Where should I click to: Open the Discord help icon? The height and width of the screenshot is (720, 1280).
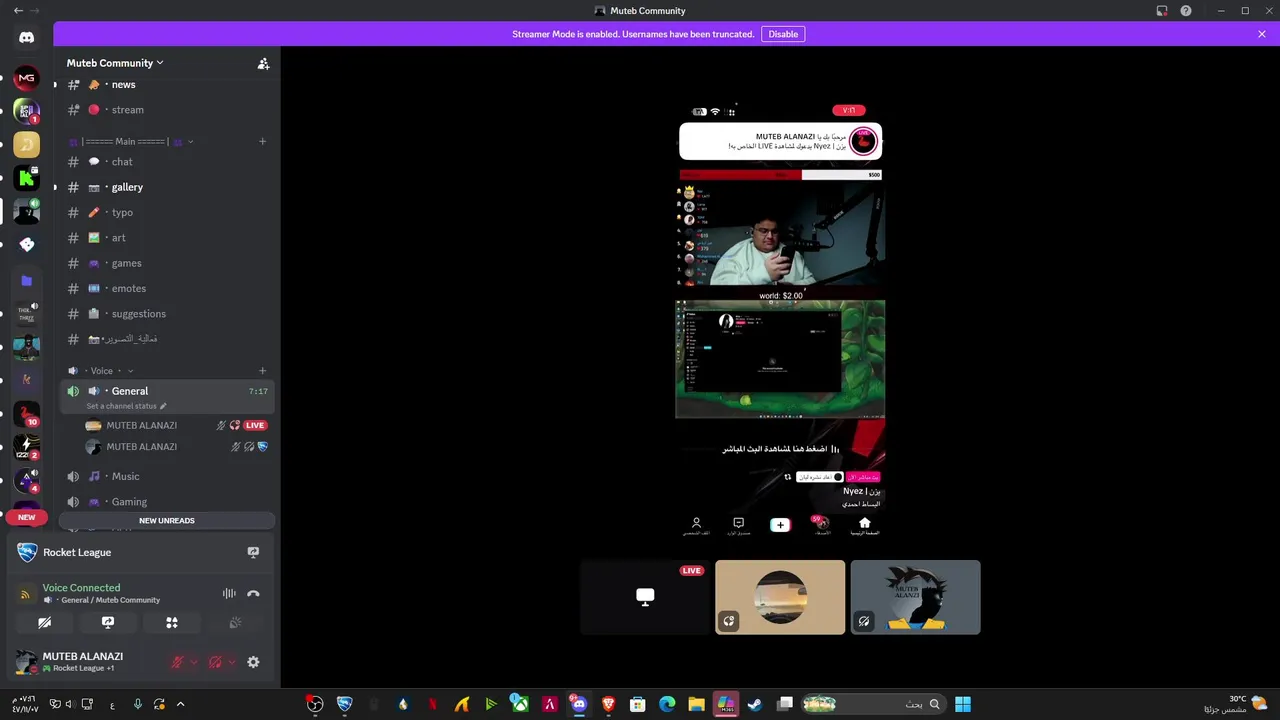[x=1186, y=11]
